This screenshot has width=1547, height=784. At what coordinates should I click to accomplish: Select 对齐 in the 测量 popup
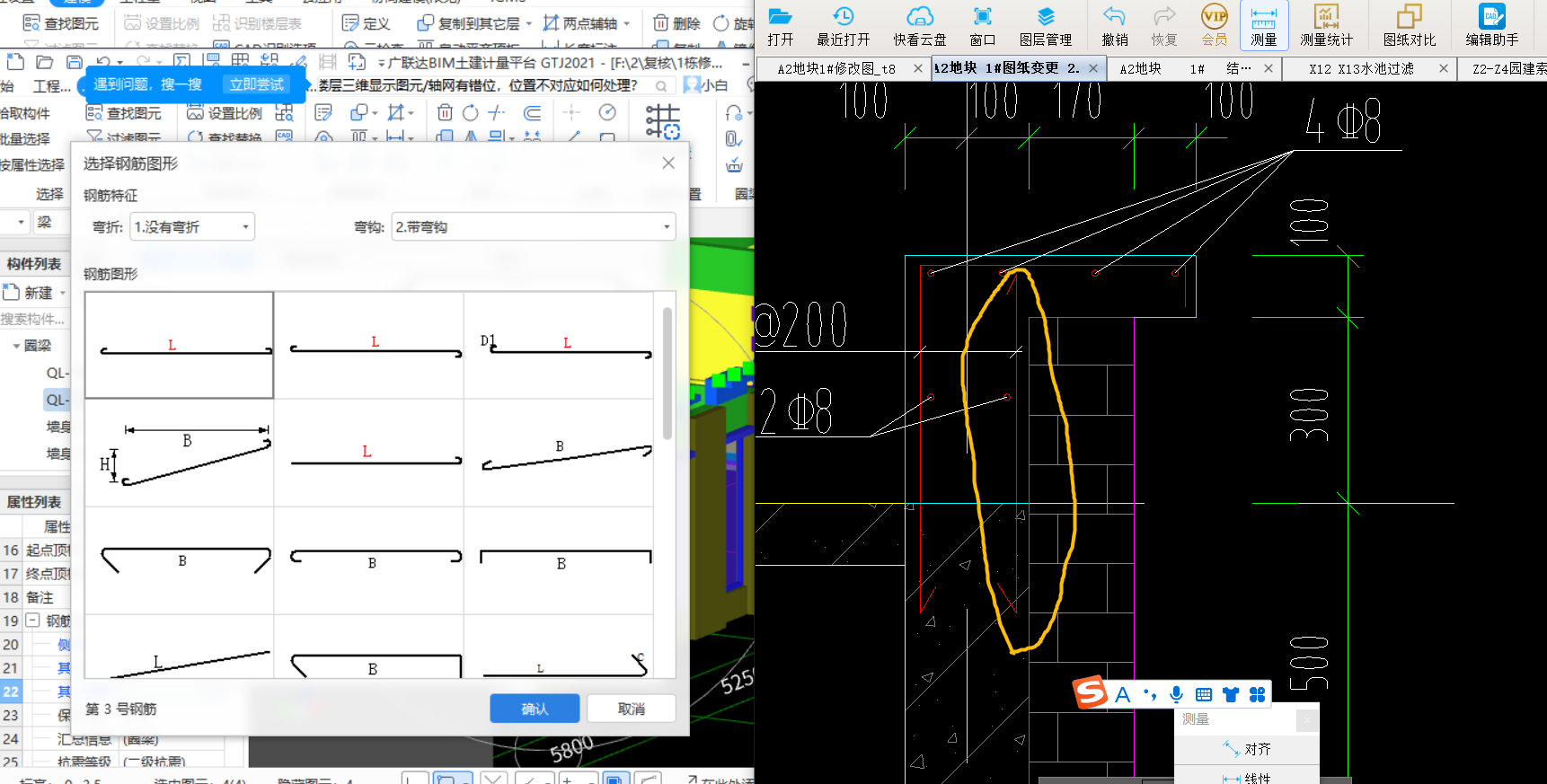[x=1247, y=749]
